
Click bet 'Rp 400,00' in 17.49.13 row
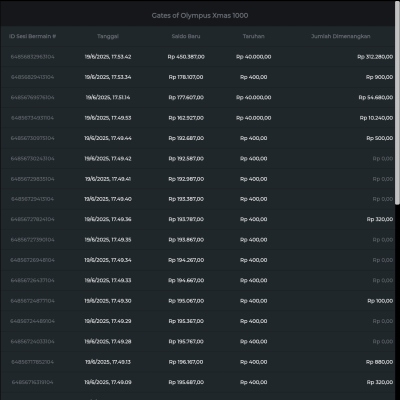(x=253, y=362)
